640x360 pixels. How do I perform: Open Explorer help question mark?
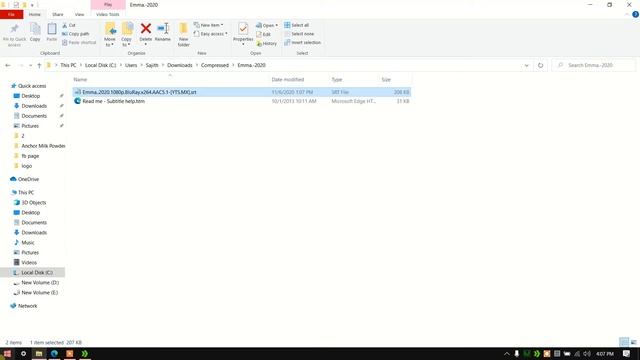point(635,14)
